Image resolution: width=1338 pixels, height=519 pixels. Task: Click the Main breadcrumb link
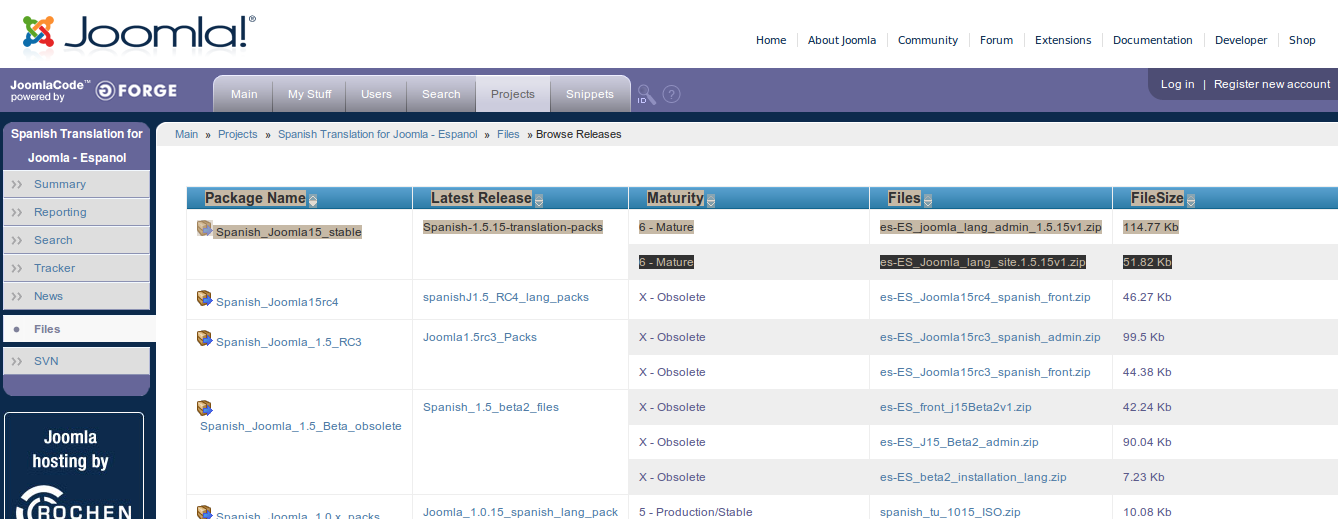187,134
